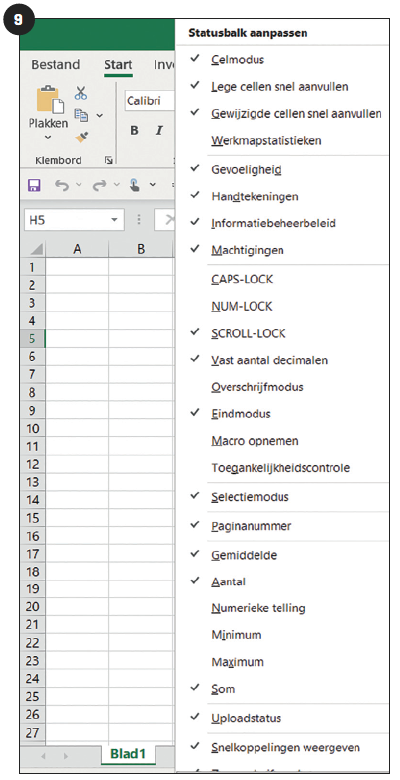Viewport: 400px width, 780px height.
Task: Click inside the Calibri font name box
Action: pos(148,100)
